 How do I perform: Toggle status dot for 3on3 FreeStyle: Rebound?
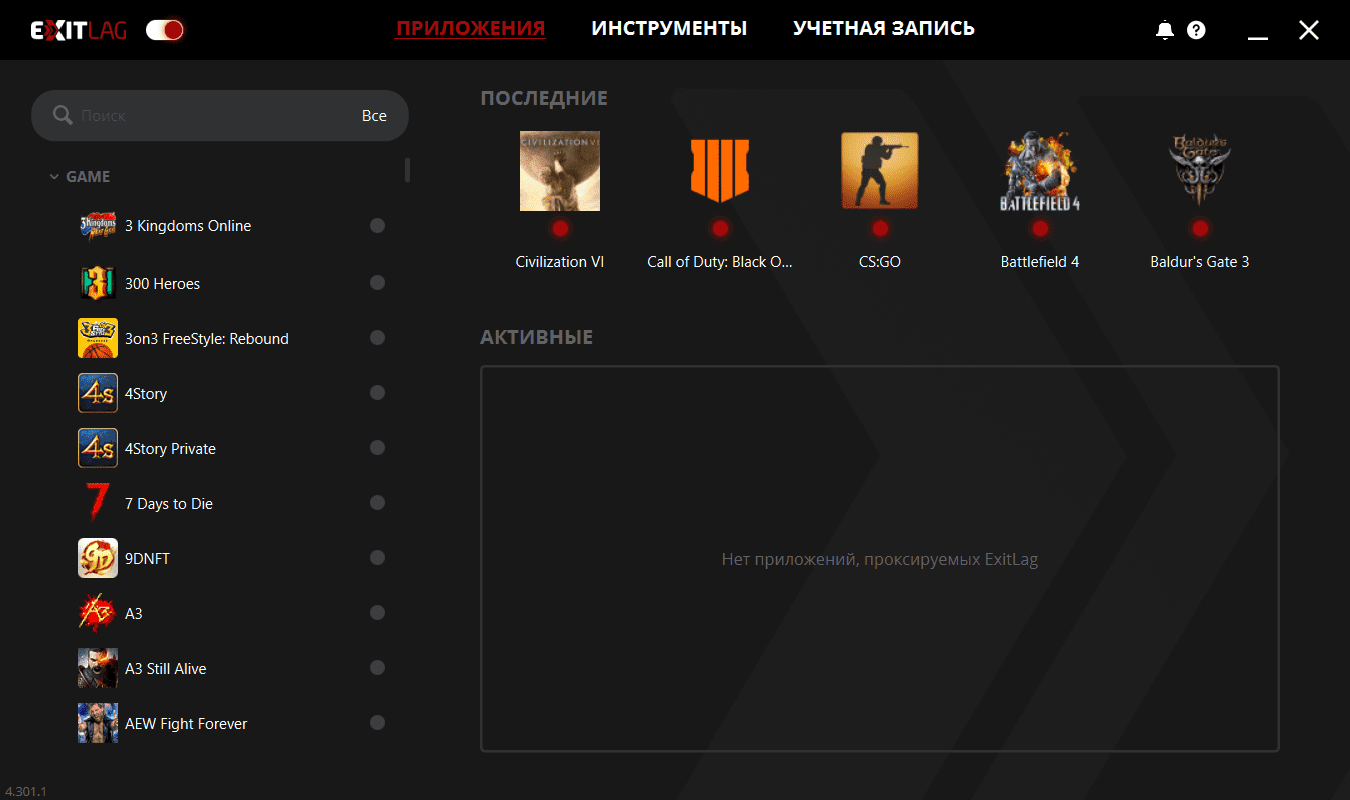click(x=377, y=338)
